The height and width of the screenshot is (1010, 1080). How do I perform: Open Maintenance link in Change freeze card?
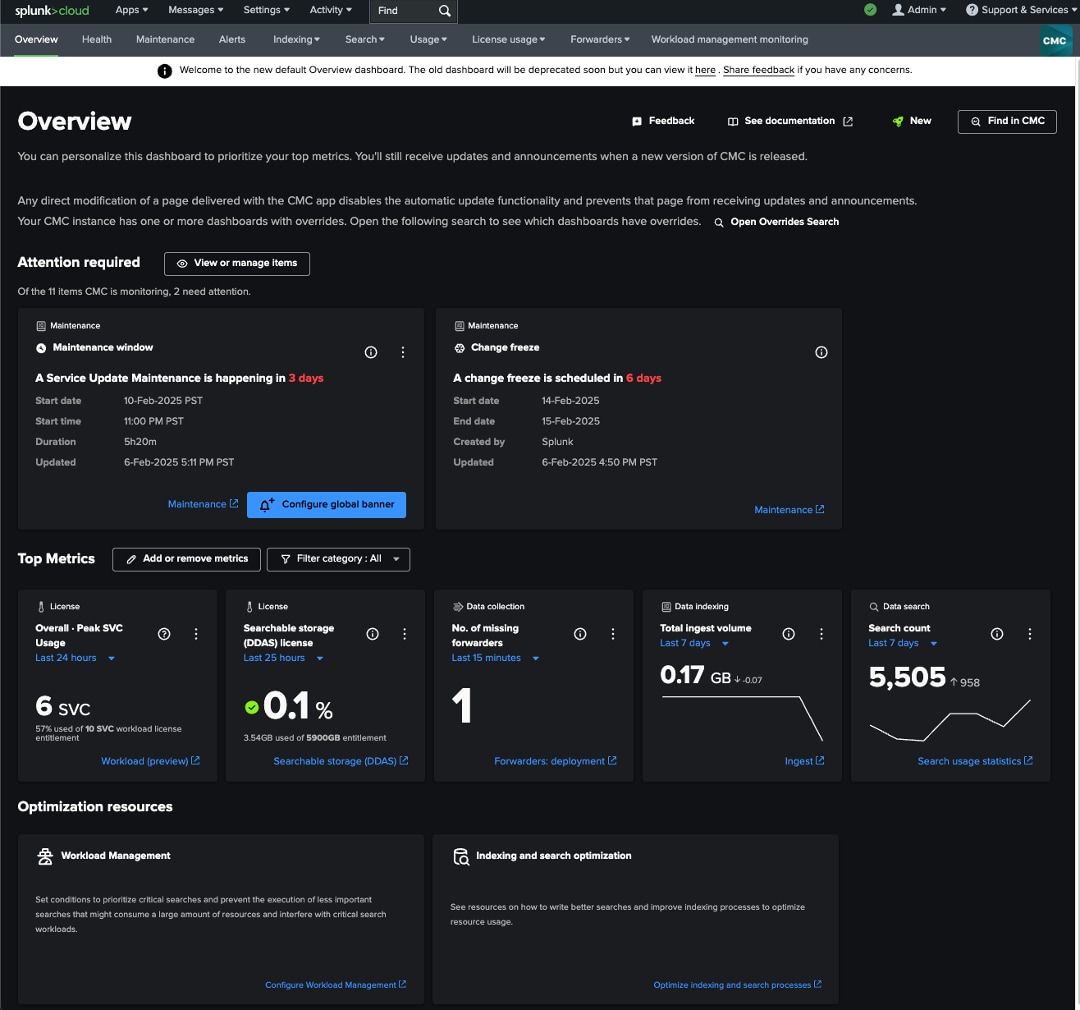789,510
